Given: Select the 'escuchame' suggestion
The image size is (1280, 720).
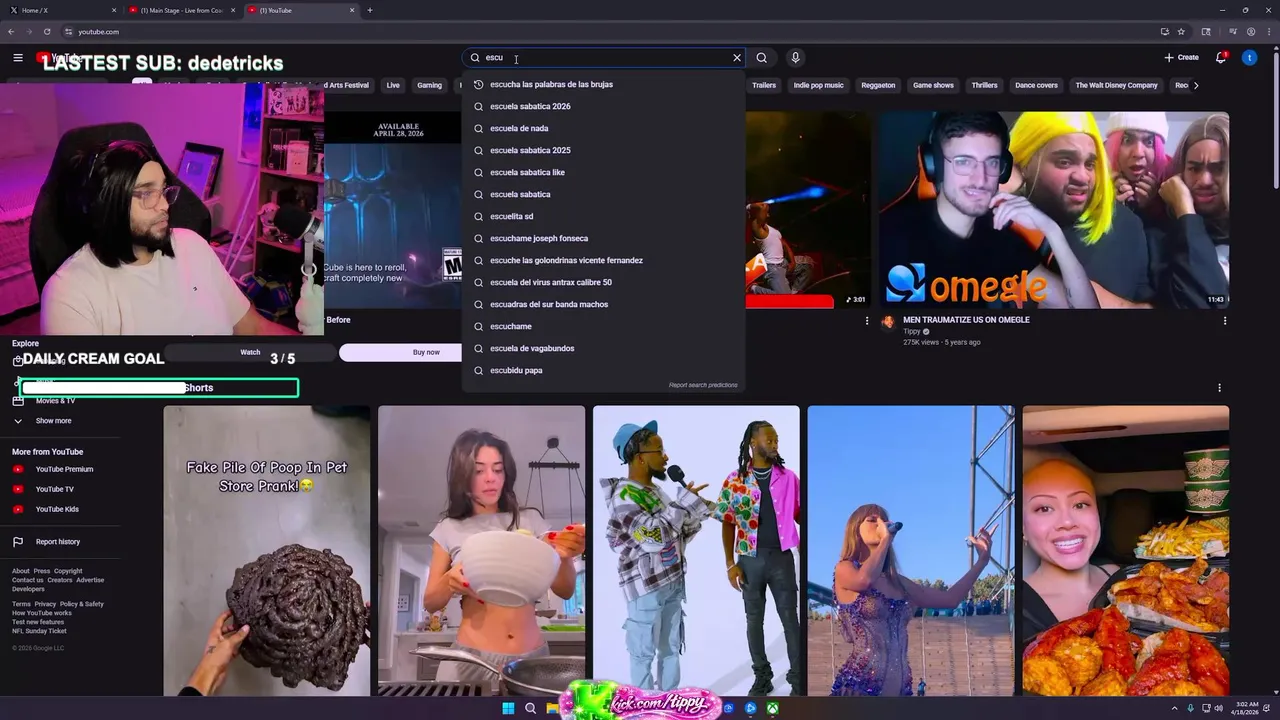Looking at the screenshot, I should 604,326.
